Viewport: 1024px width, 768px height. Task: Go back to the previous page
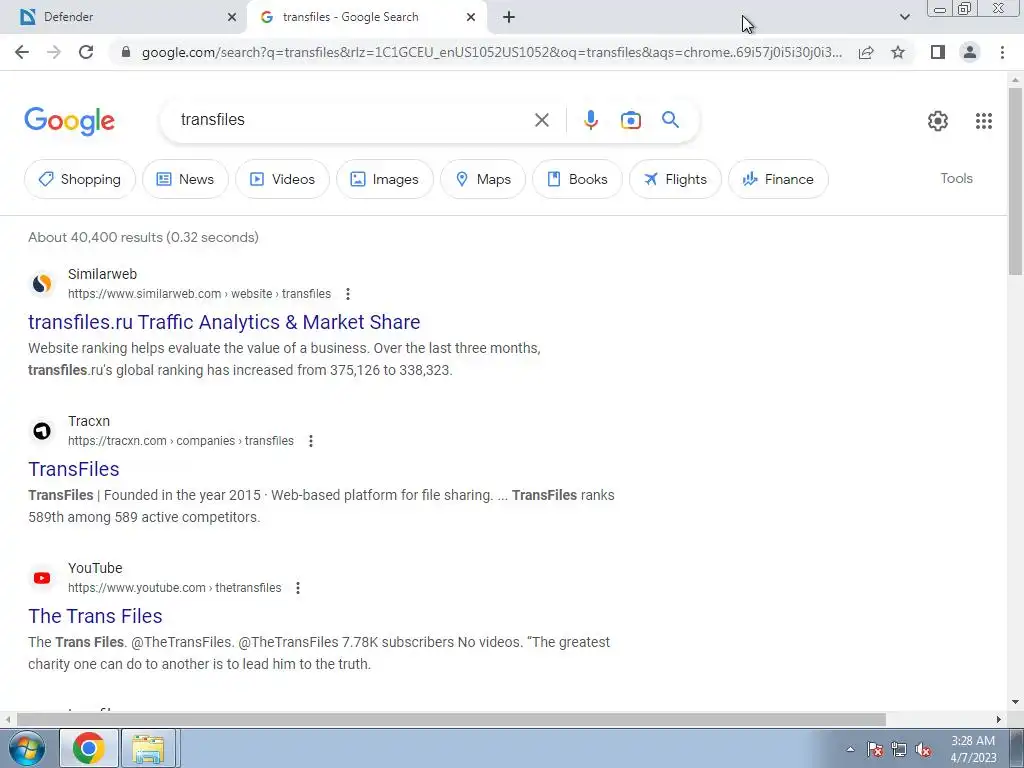(22, 52)
